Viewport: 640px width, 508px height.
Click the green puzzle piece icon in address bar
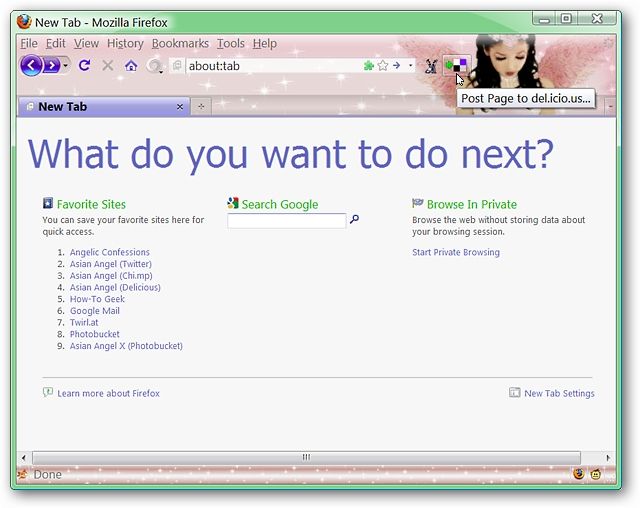click(x=369, y=65)
